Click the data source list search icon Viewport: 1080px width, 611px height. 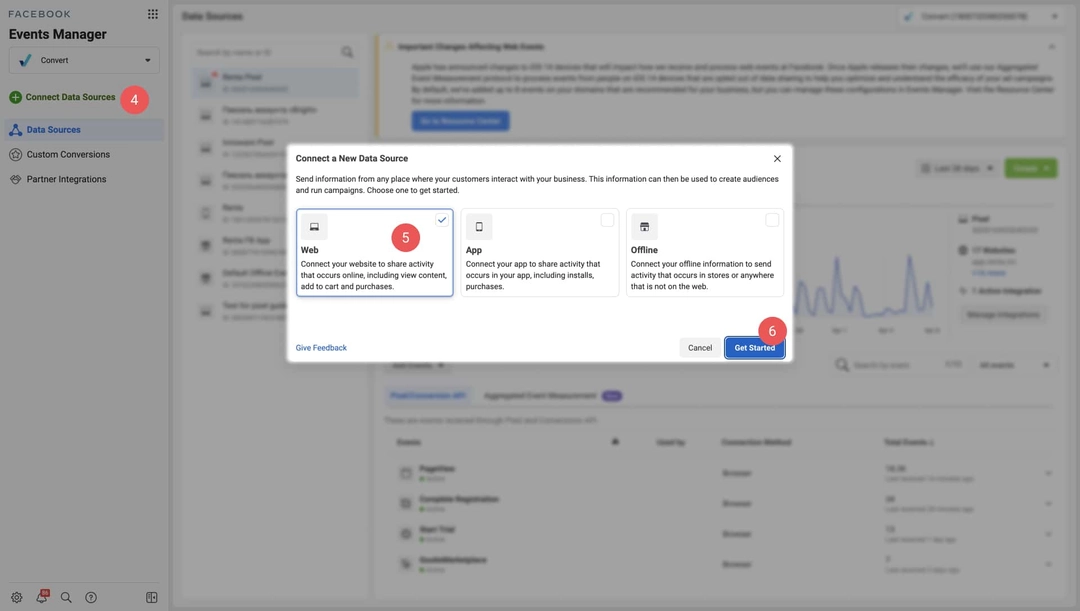[x=347, y=52]
